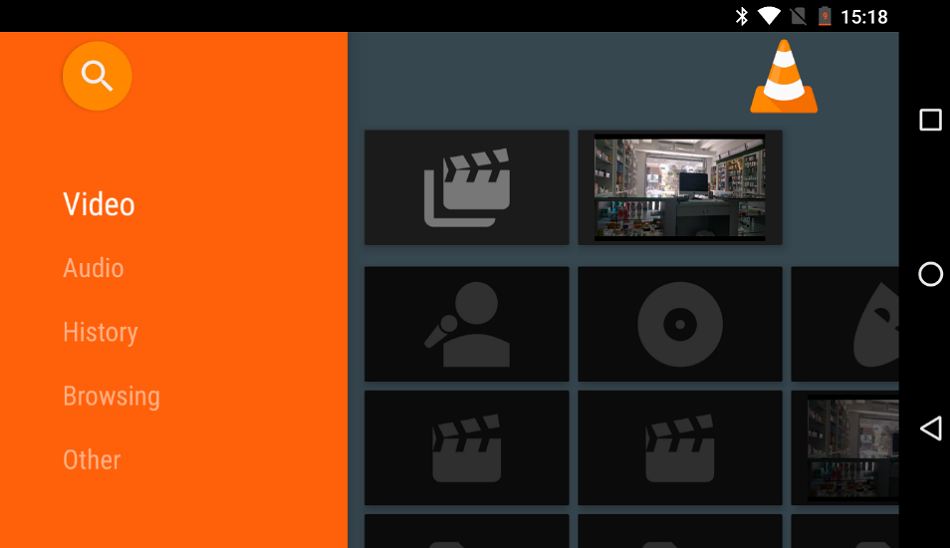Open the Audio section

click(93, 268)
